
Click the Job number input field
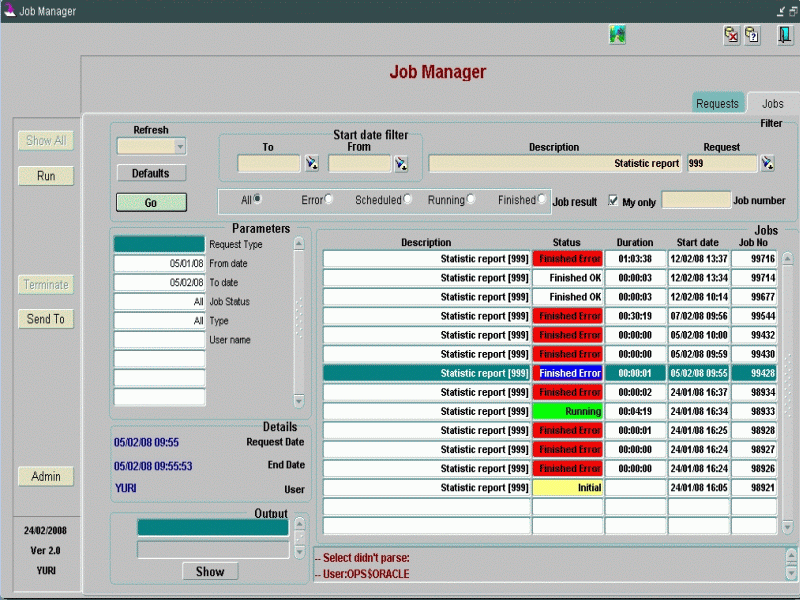pos(696,200)
